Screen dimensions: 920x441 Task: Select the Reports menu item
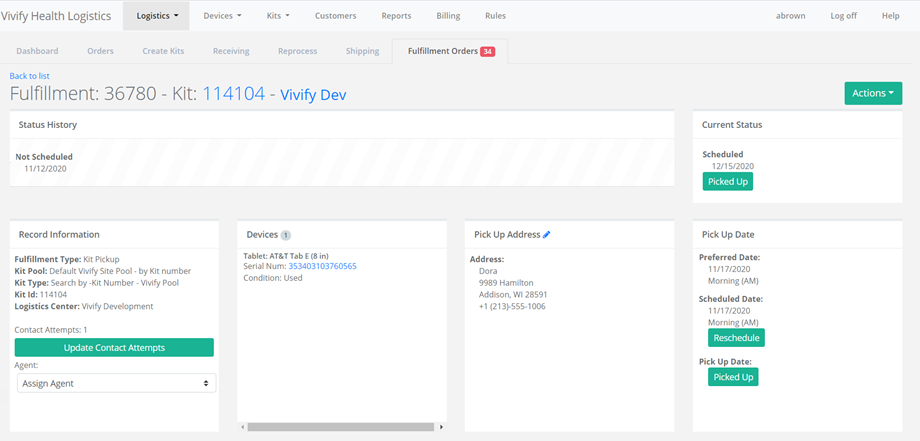[396, 16]
